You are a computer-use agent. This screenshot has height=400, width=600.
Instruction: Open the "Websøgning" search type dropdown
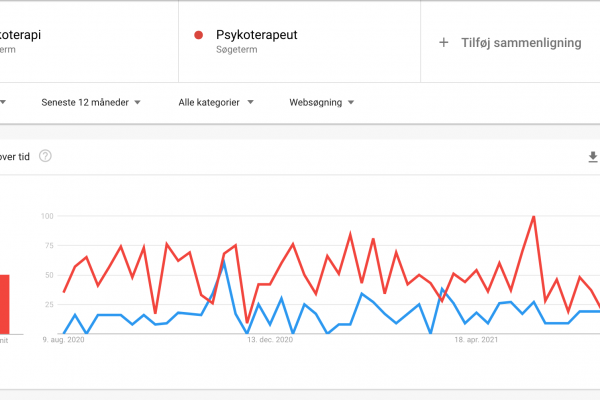(322, 102)
